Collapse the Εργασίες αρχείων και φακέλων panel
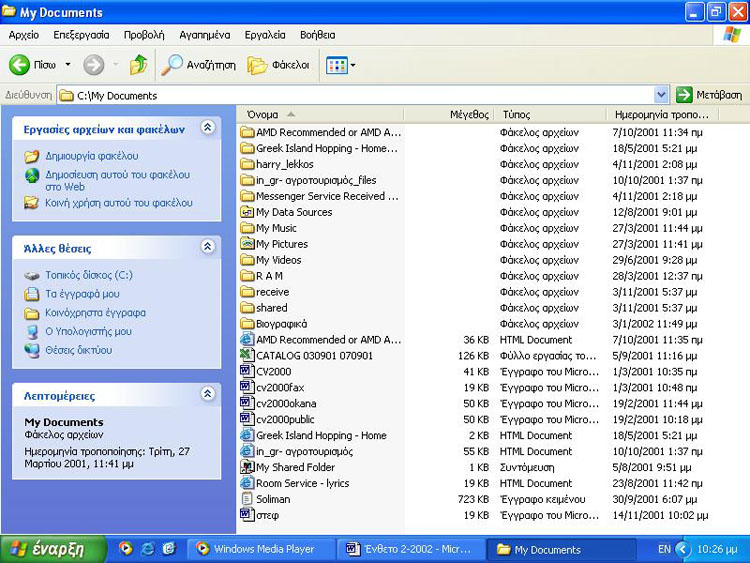The height and width of the screenshot is (563, 750). pyautogui.click(x=208, y=127)
